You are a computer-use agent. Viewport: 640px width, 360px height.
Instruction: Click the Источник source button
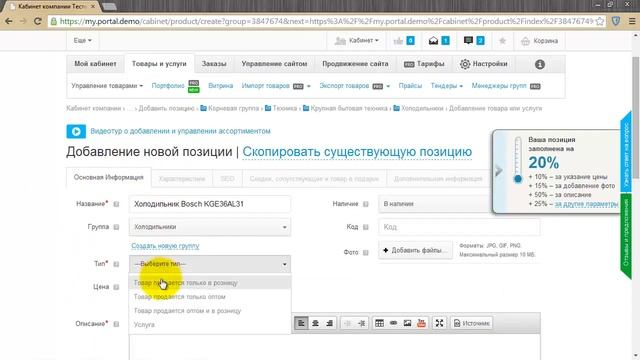[x=471, y=323]
